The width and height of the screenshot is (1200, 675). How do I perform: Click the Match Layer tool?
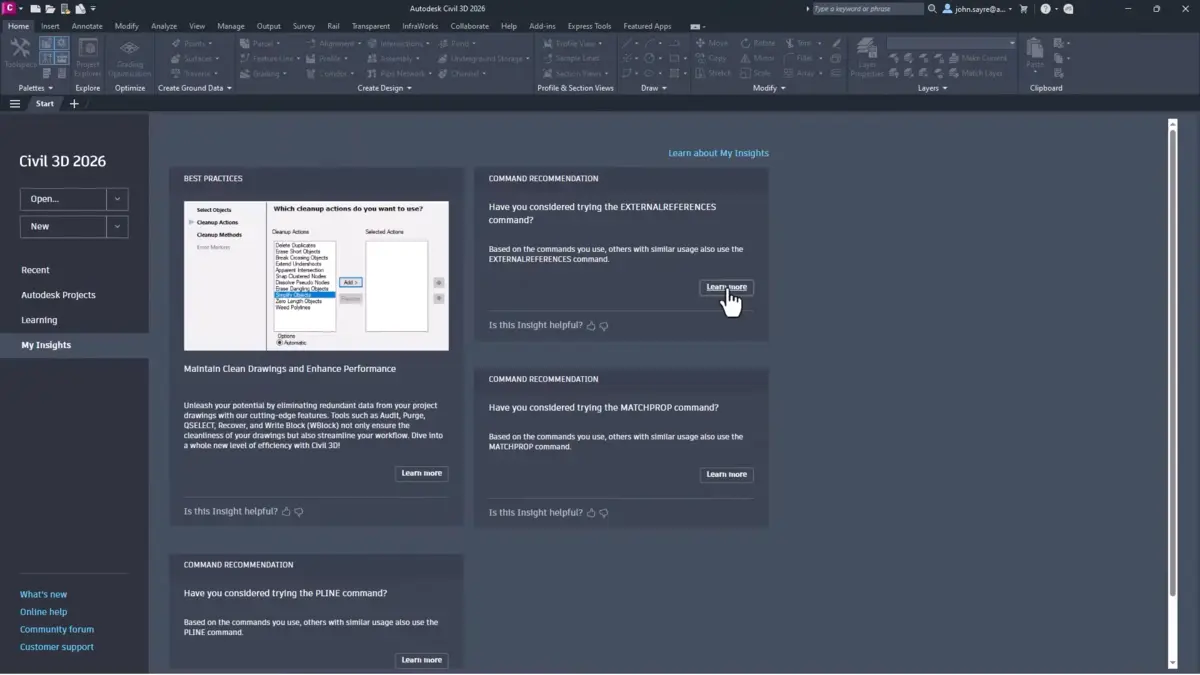point(975,73)
